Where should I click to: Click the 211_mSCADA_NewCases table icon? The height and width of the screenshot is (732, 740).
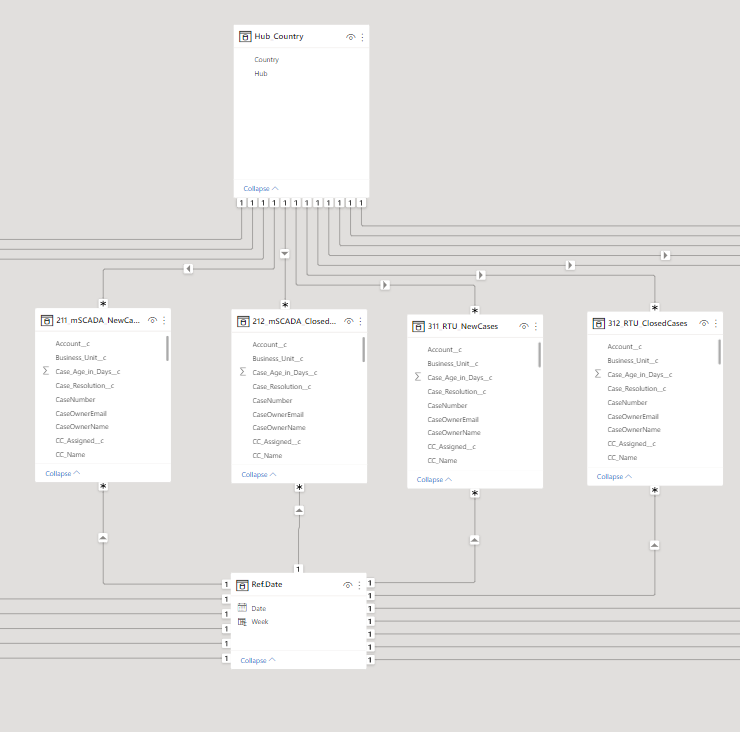[x=47, y=320]
